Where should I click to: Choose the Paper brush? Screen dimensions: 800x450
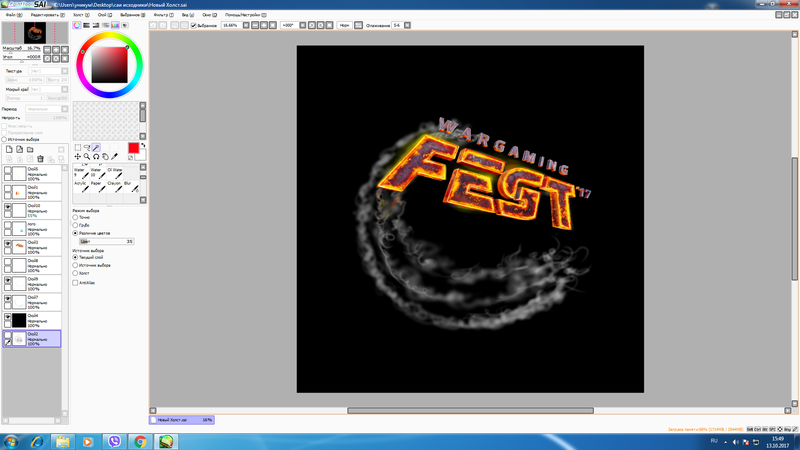point(97,186)
